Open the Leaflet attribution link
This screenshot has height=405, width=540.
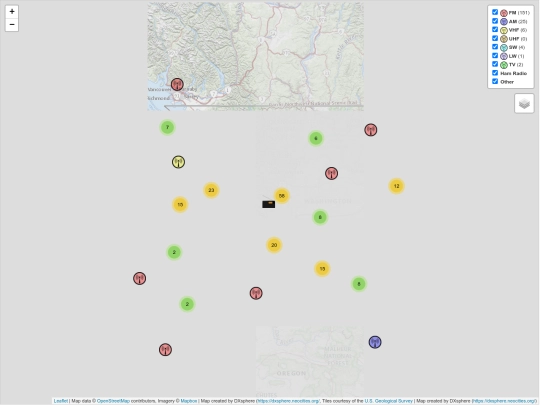(x=61, y=401)
